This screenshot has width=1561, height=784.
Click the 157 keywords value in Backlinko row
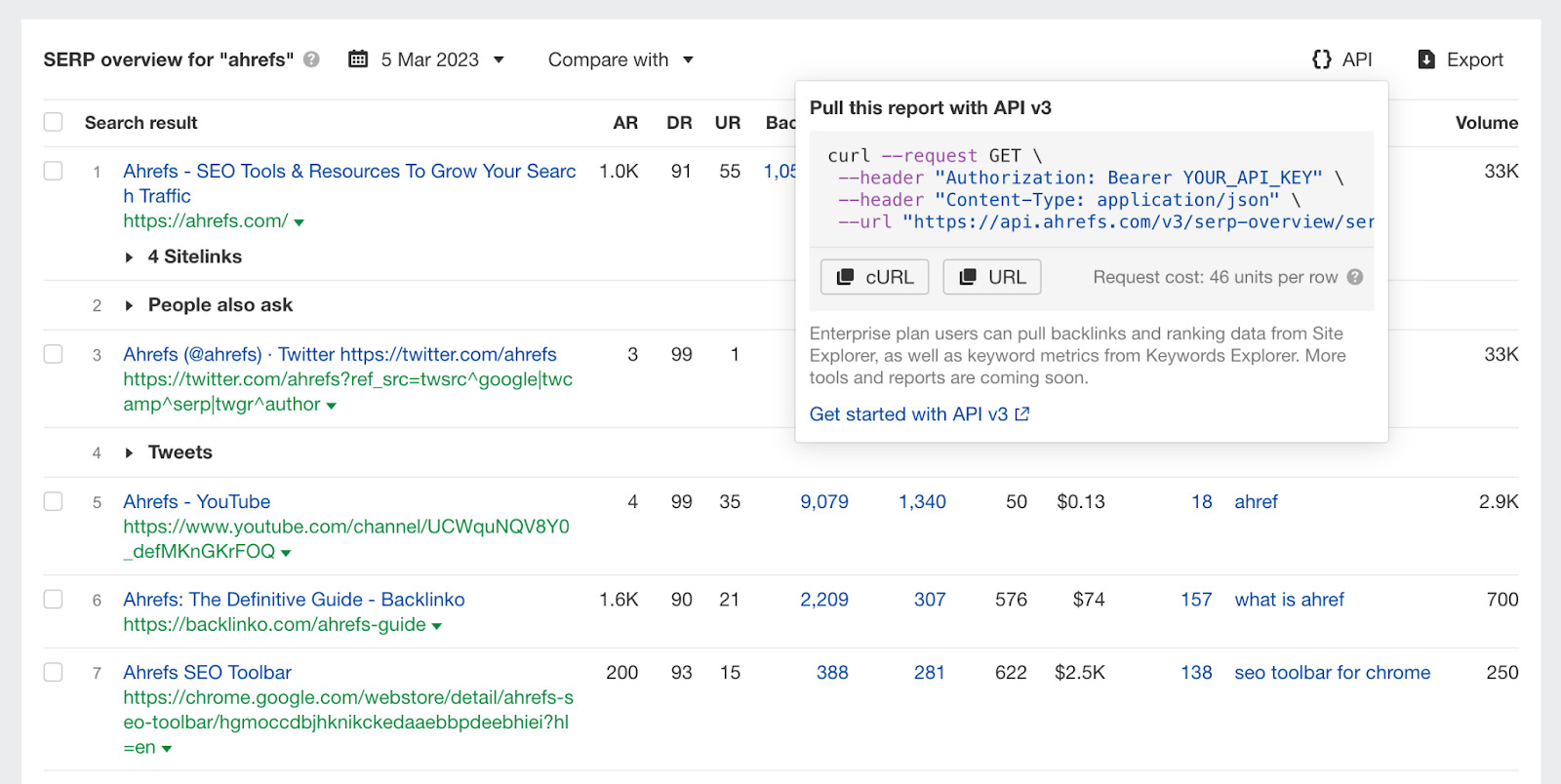point(1196,599)
